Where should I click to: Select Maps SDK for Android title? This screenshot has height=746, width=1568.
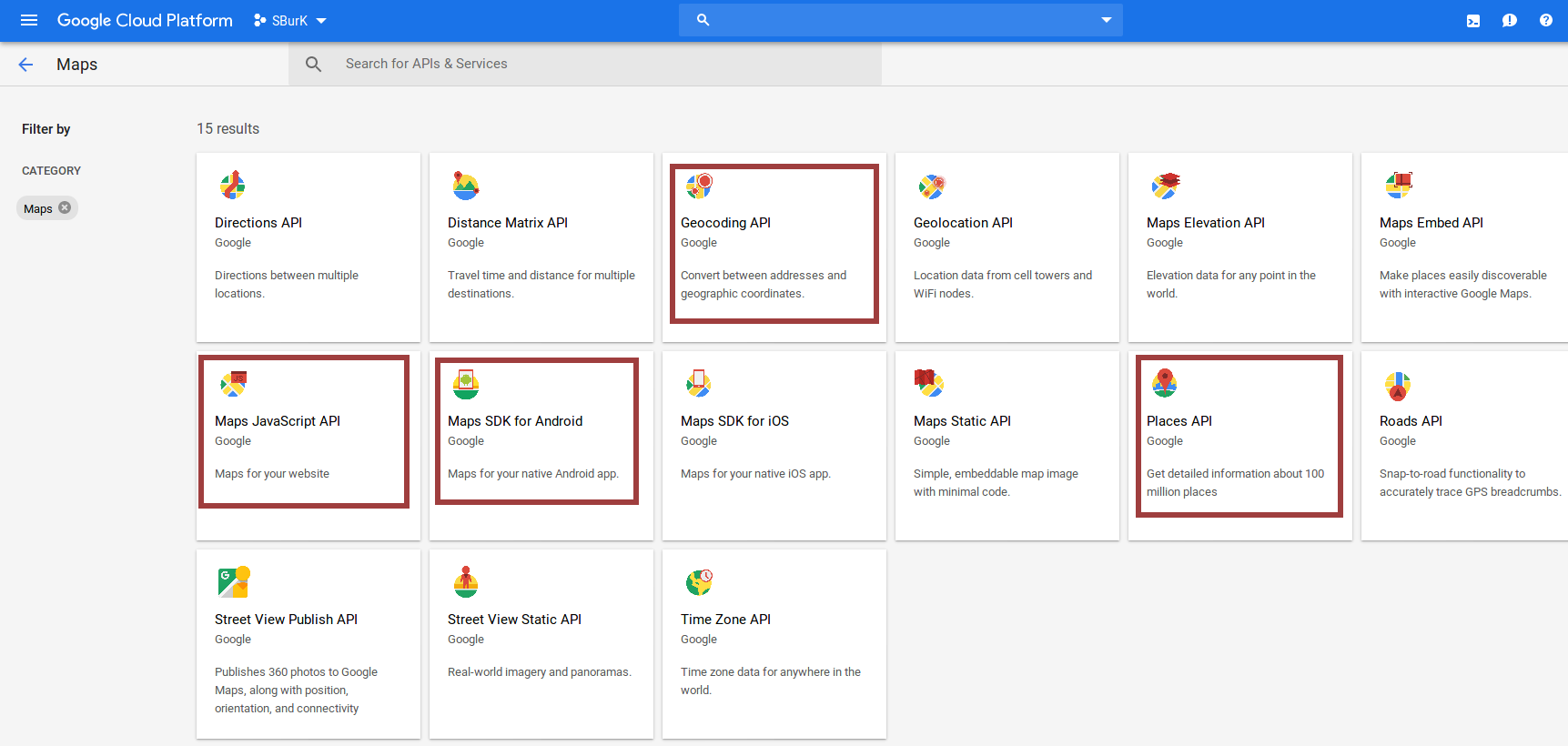515,421
